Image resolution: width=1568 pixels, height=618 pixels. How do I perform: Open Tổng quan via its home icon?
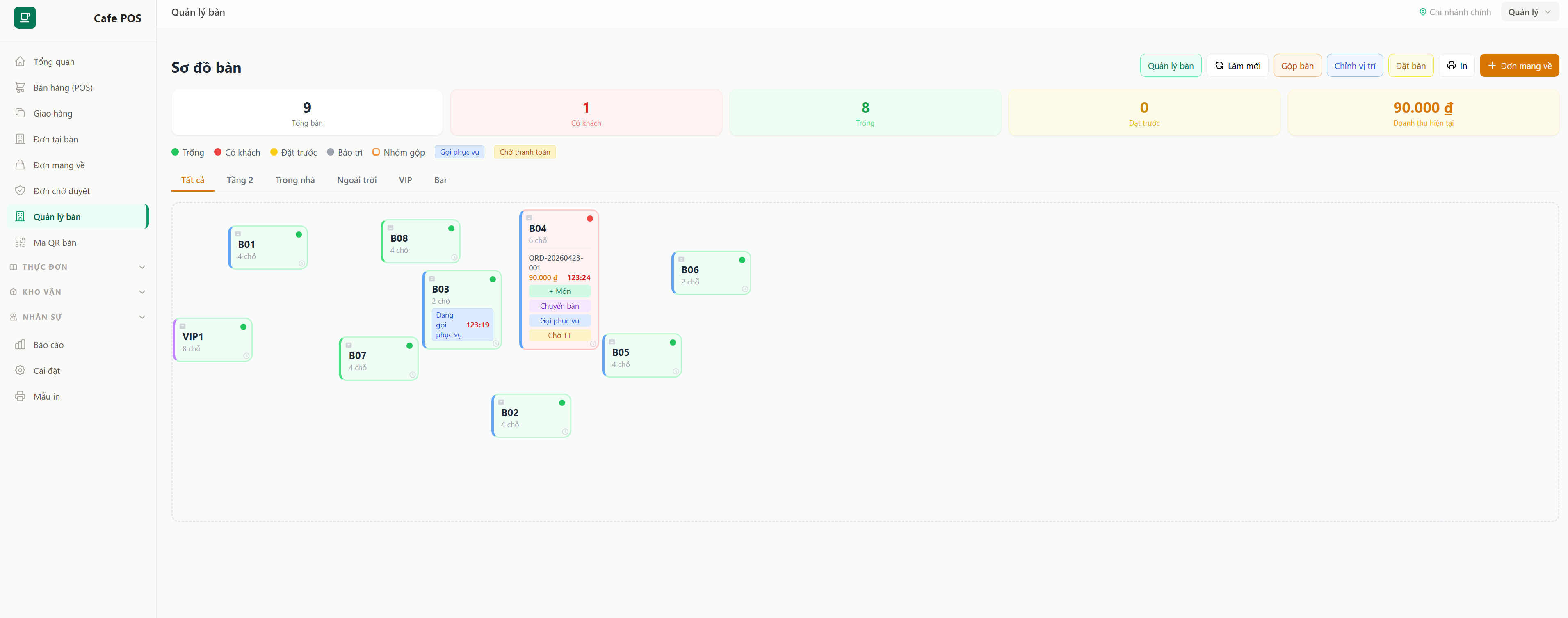tap(20, 62)
